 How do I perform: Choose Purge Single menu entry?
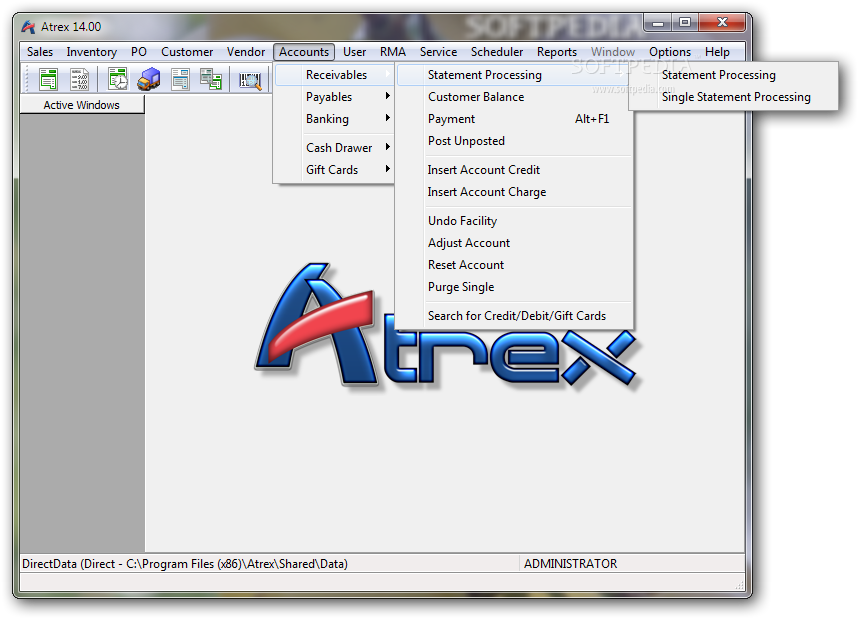click(514, 286)
